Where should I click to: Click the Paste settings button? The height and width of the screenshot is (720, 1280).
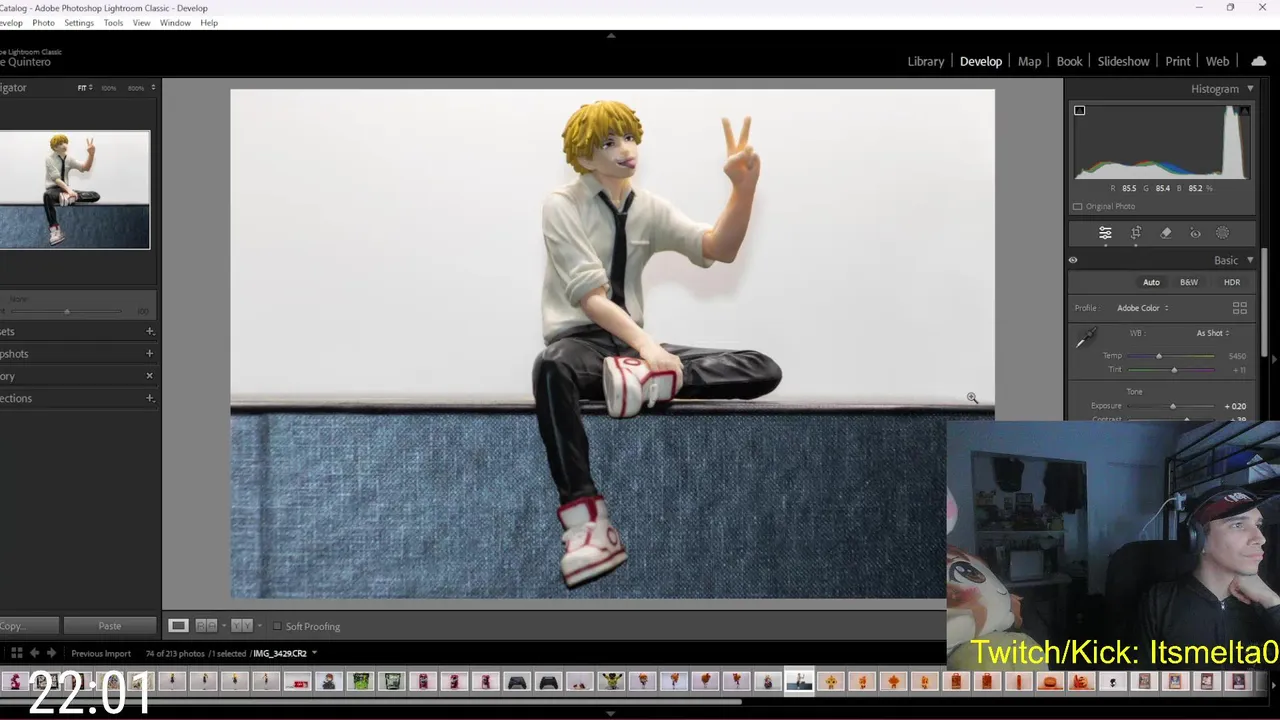110,626
